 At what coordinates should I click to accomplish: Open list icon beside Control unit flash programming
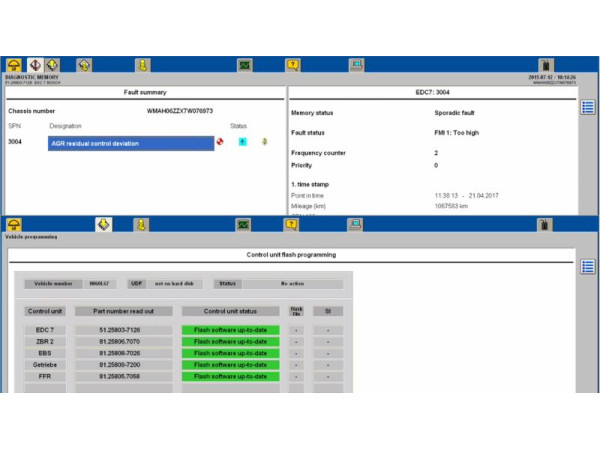588,266
